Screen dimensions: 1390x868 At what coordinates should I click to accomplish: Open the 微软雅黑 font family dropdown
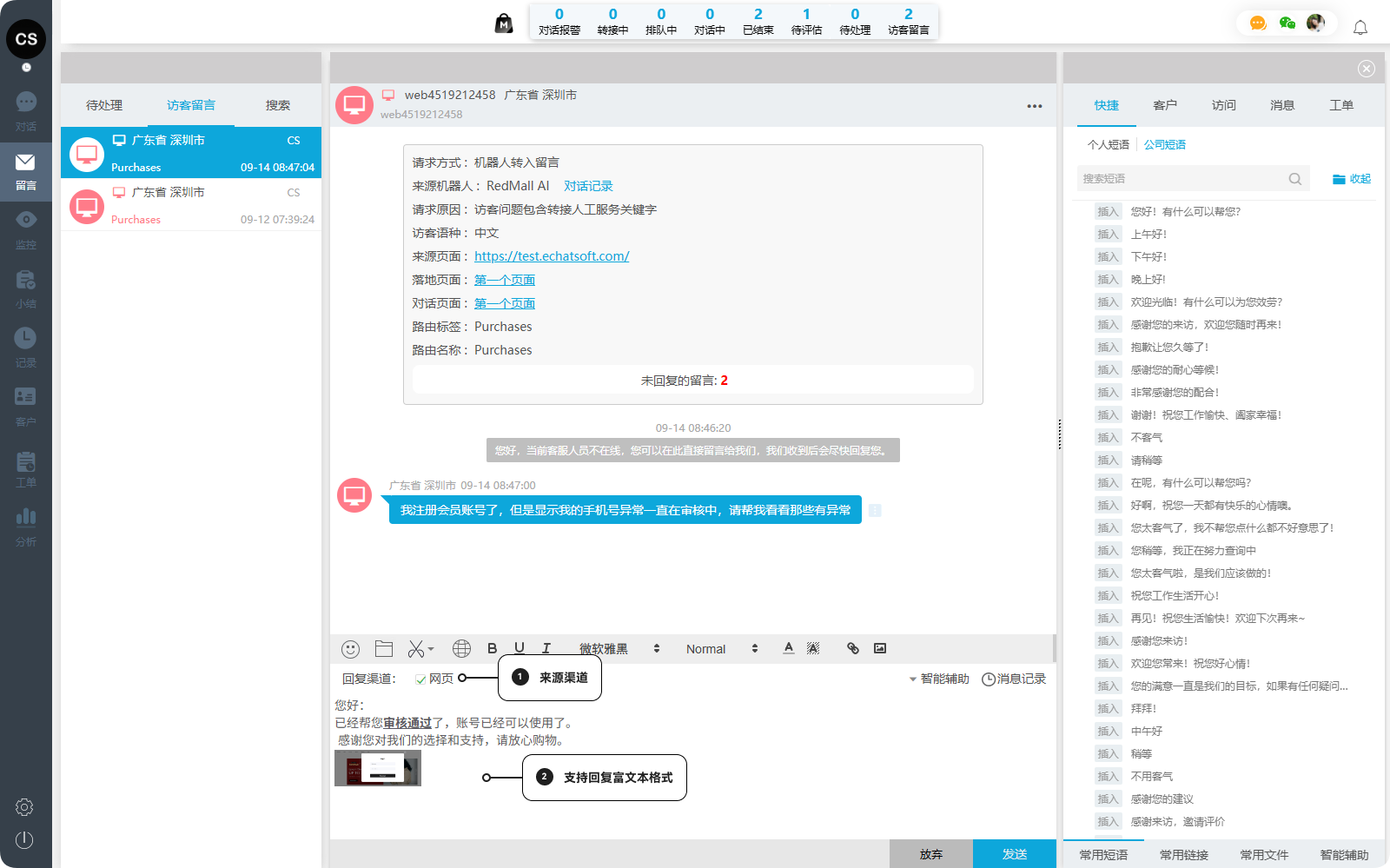[619, 649]
